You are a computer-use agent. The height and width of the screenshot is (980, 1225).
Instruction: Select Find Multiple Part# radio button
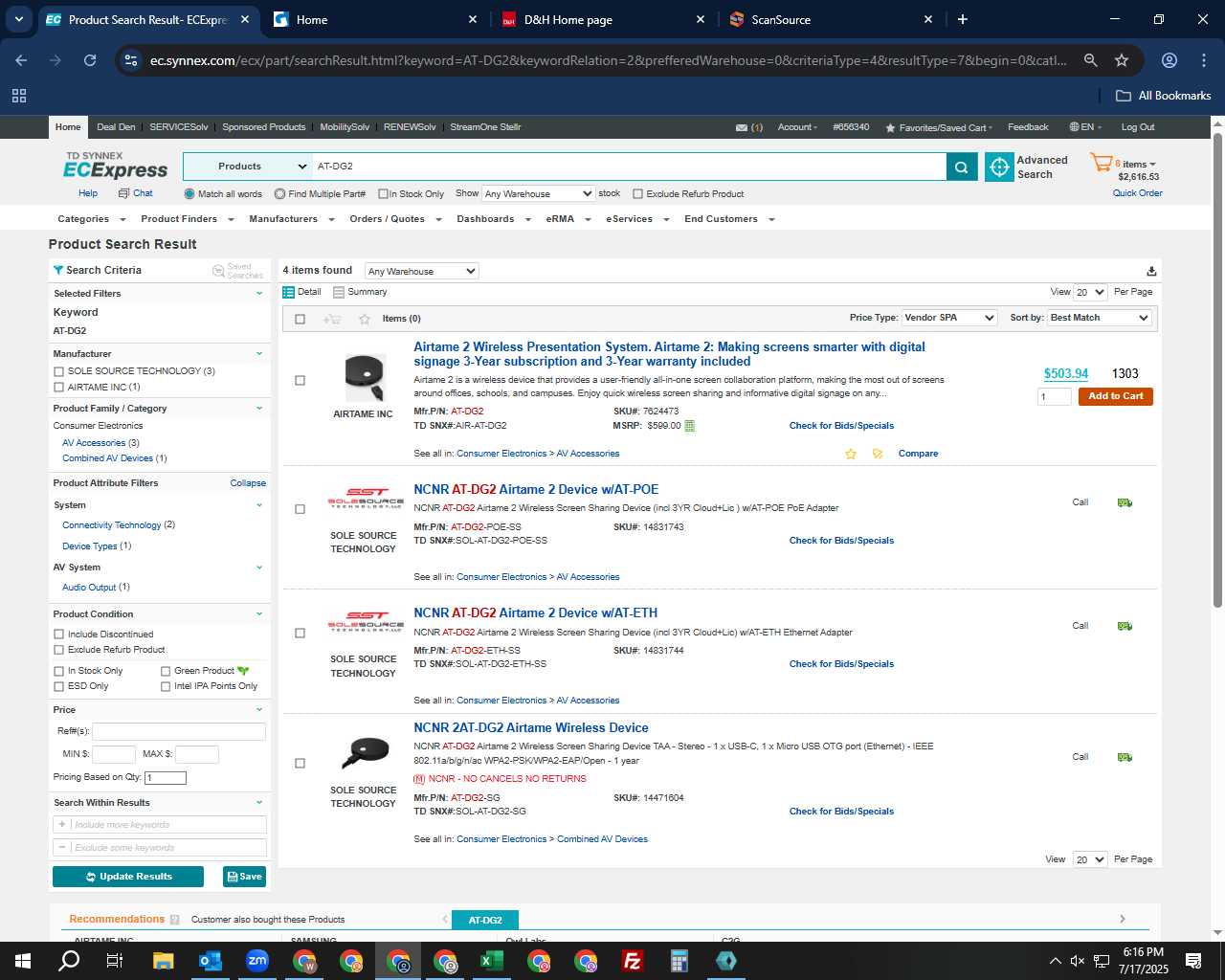coord(279,193)
